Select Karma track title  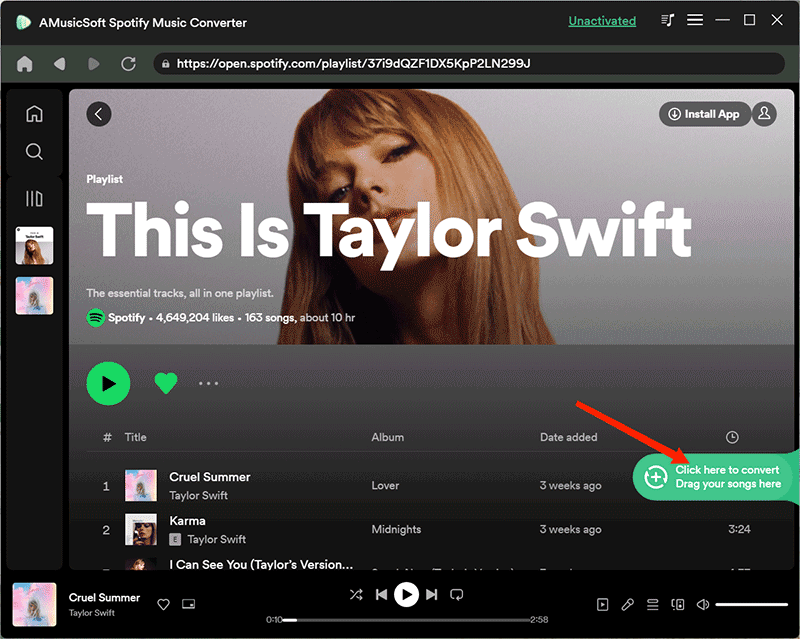[187, 521]
